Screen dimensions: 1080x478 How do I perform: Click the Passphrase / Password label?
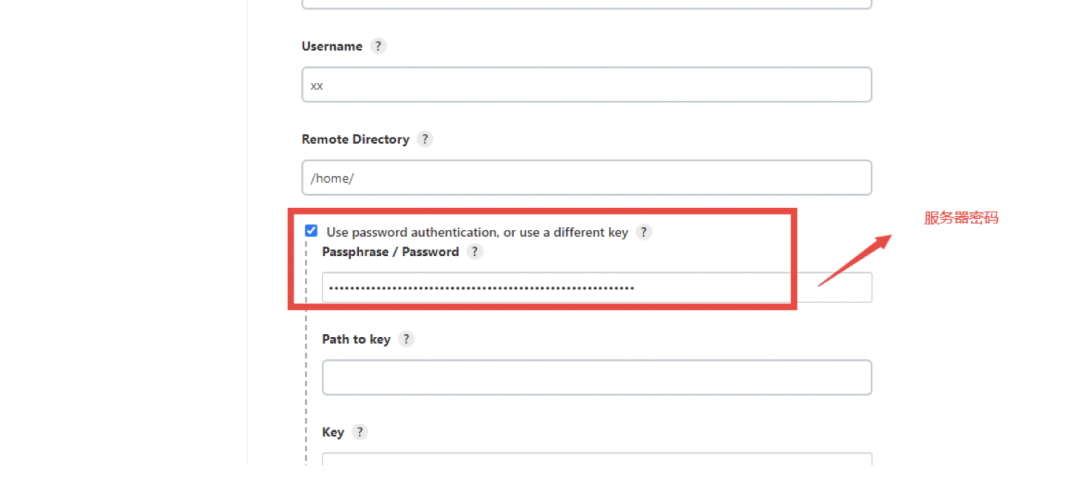point(390,252)
